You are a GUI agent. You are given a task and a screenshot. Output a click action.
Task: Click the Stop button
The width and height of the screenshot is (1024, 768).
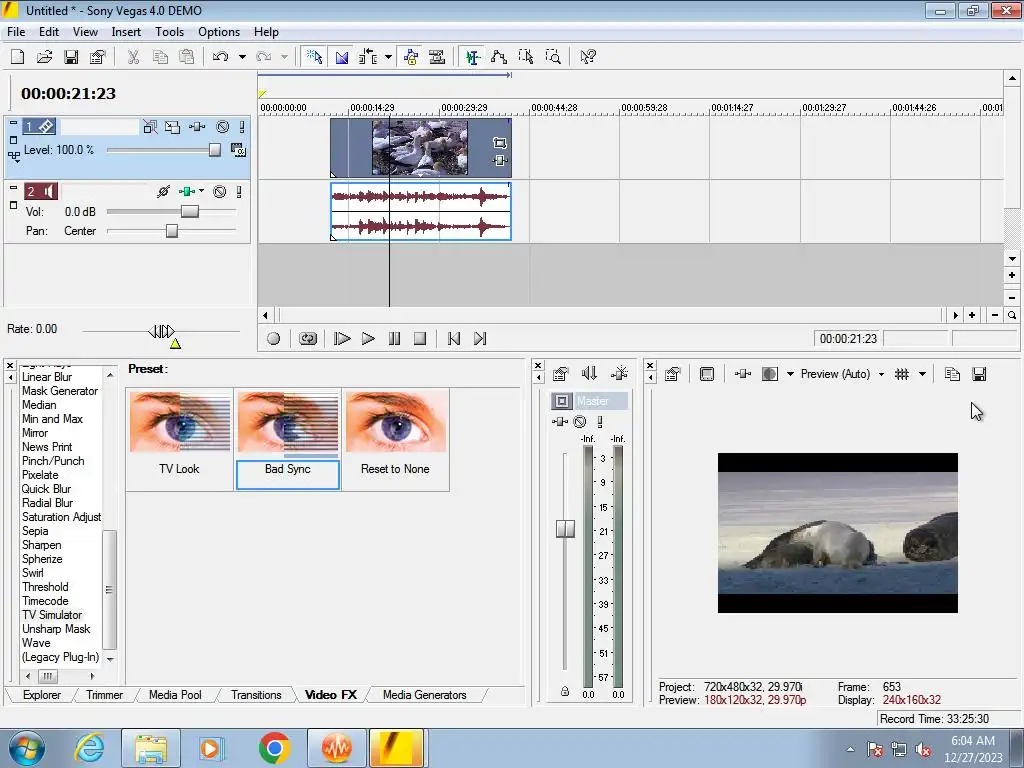[420, 338]
